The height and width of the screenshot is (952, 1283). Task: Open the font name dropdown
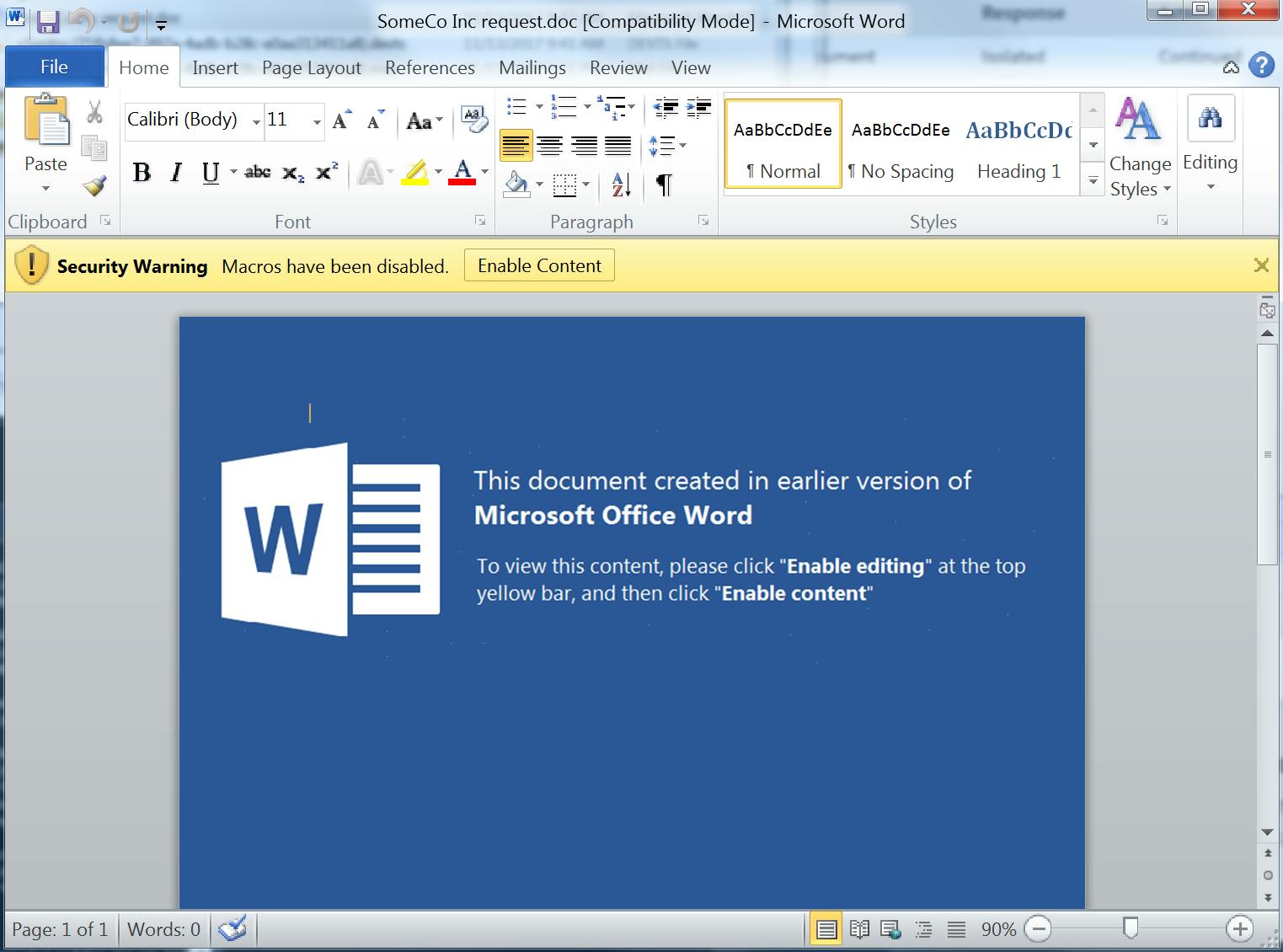[256, 122]
